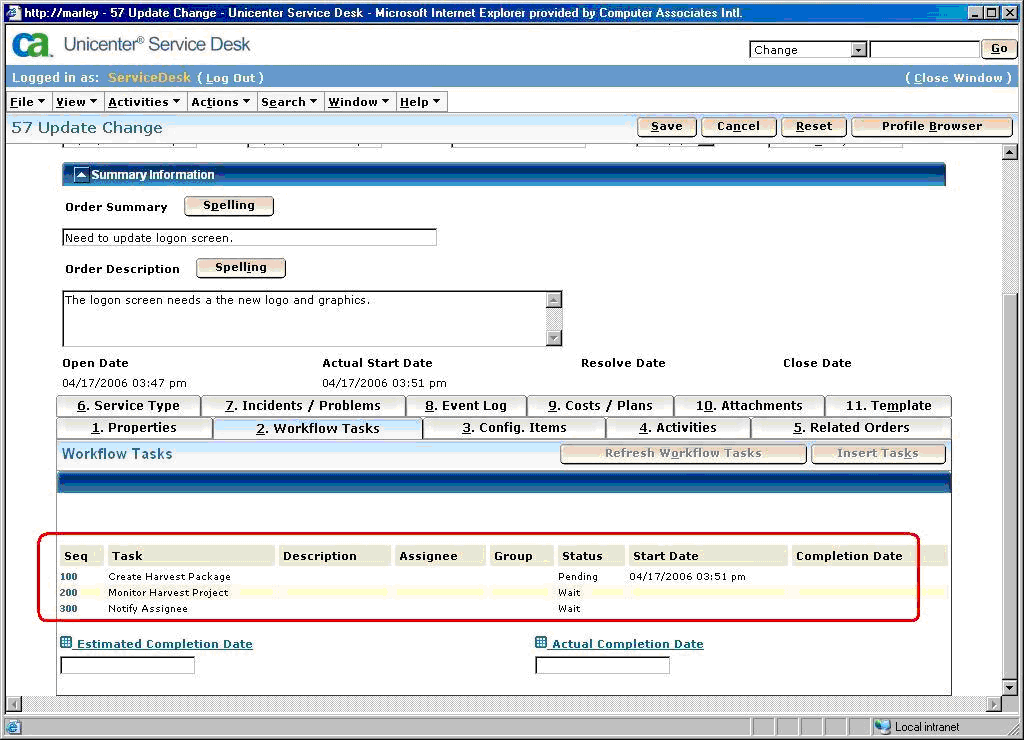The height and width of the screenshot is (740, 1024).
Task: Run Spelling check on Order Description
Action: pos(241,268)
